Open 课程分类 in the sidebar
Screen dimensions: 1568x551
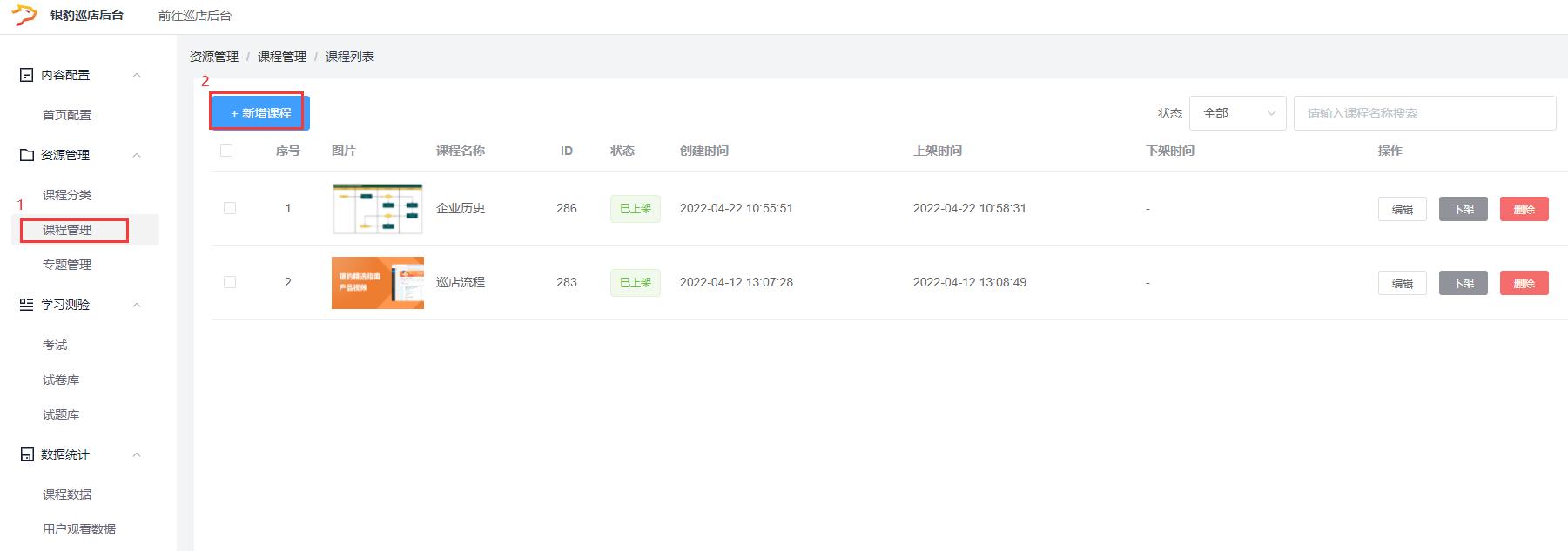click(67, 195)
